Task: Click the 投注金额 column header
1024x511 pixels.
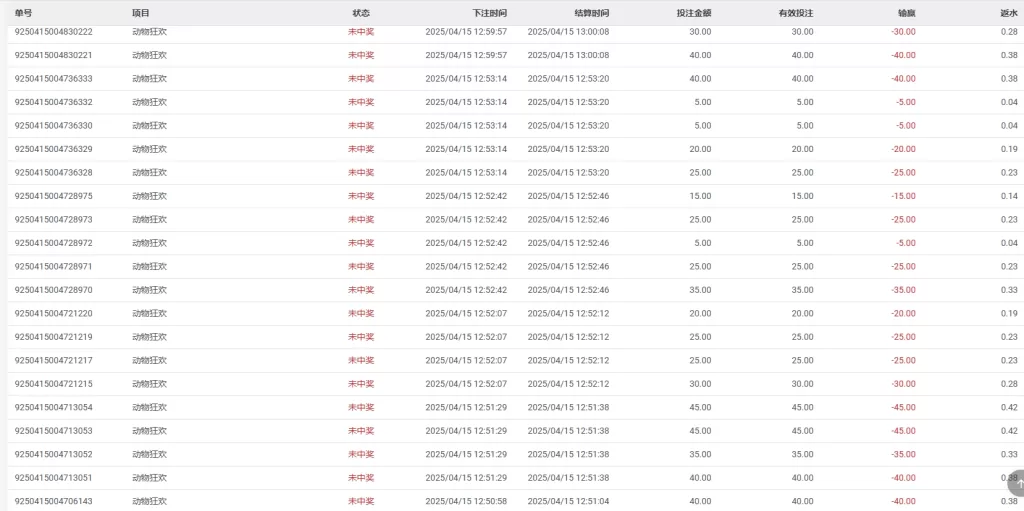Action: [694, 13]
